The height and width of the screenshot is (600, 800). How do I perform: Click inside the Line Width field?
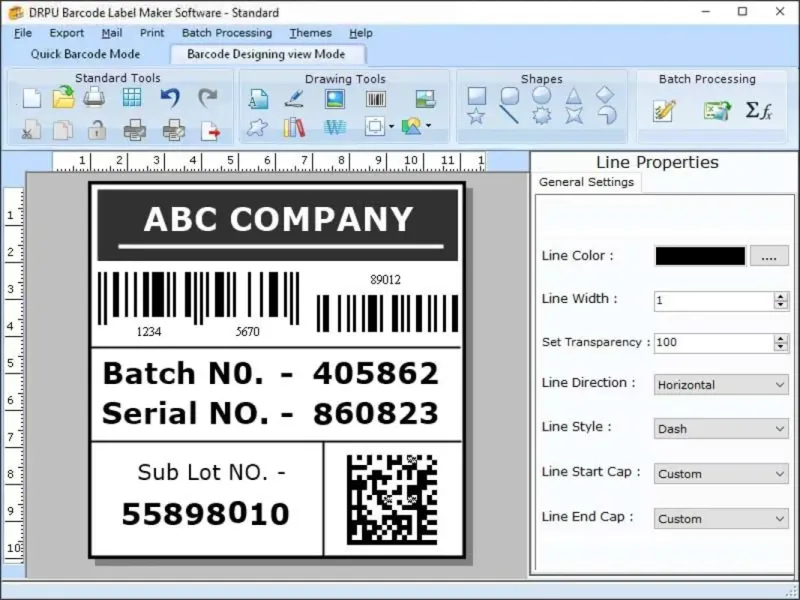click(x=713, y=301)
